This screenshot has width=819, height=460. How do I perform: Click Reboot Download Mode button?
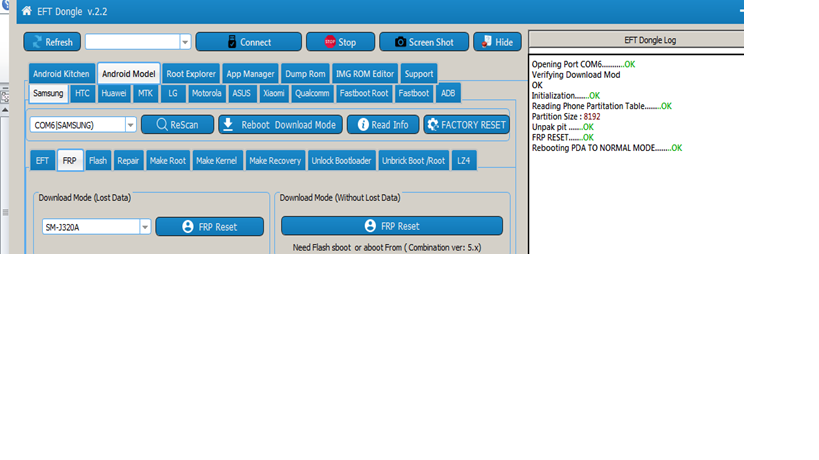280,125
